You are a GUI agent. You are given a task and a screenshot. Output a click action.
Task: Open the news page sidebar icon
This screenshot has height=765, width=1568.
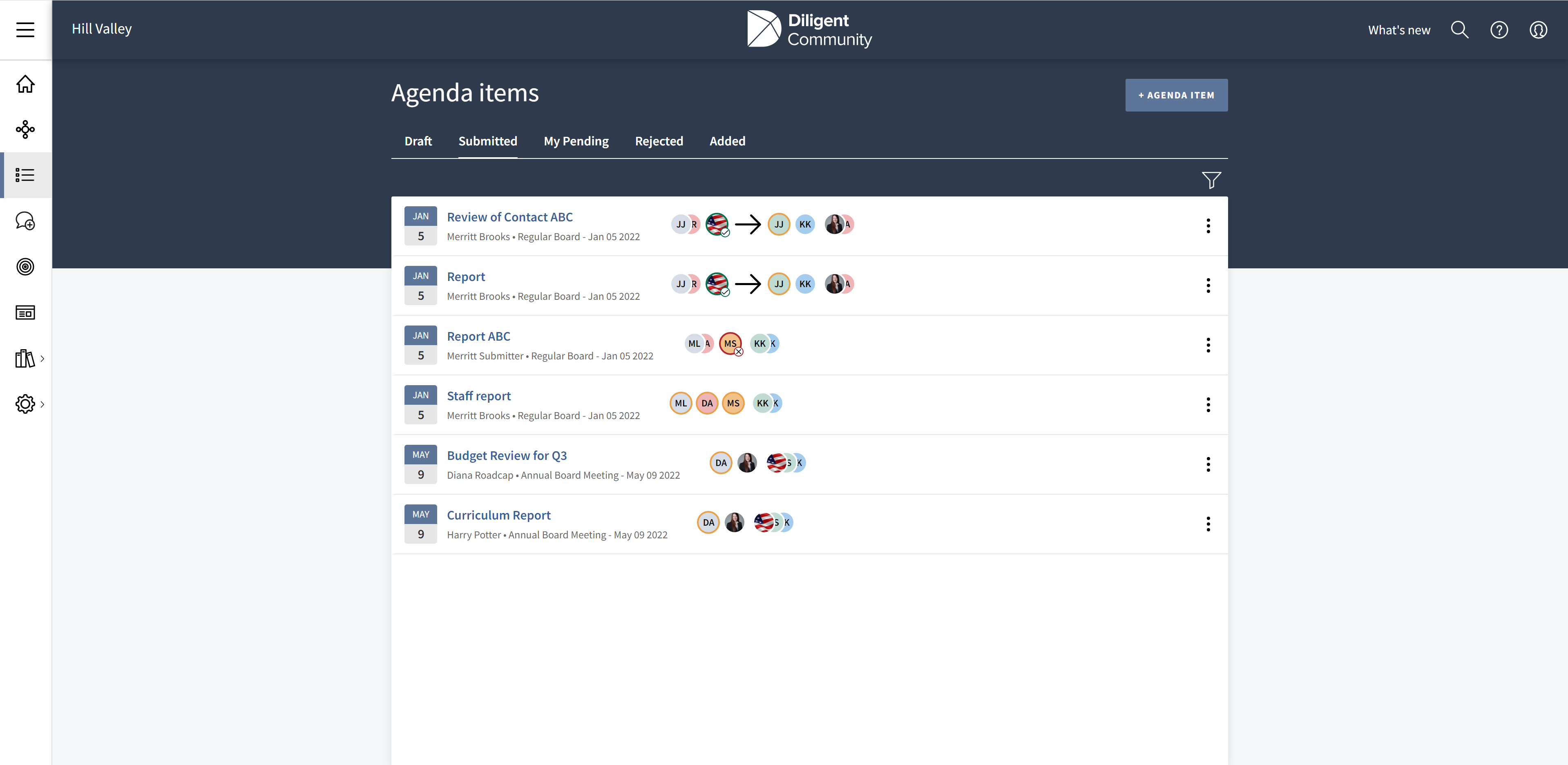point(25,313)
